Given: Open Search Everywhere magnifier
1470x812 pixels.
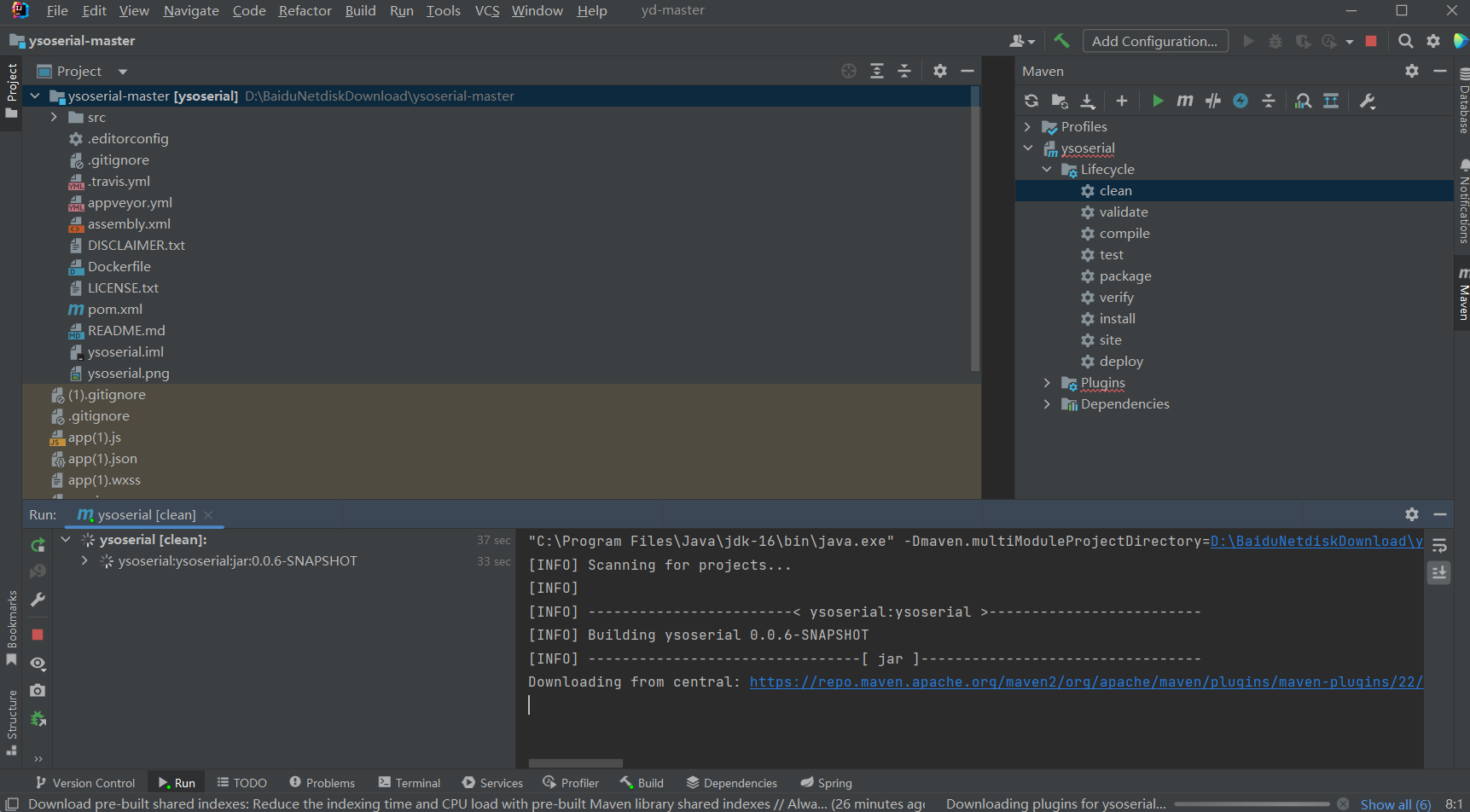Looking at the screenshot, I should [x=1406, y=41].
